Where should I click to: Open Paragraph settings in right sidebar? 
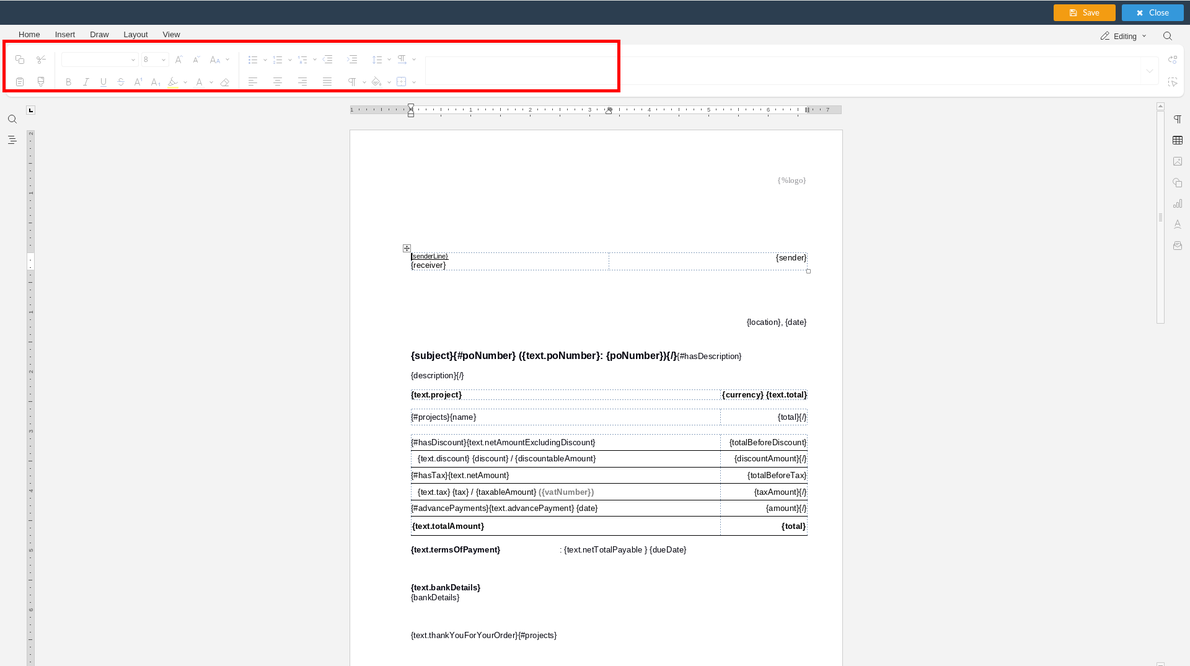pyautogui.click(x=1177, y=119)
